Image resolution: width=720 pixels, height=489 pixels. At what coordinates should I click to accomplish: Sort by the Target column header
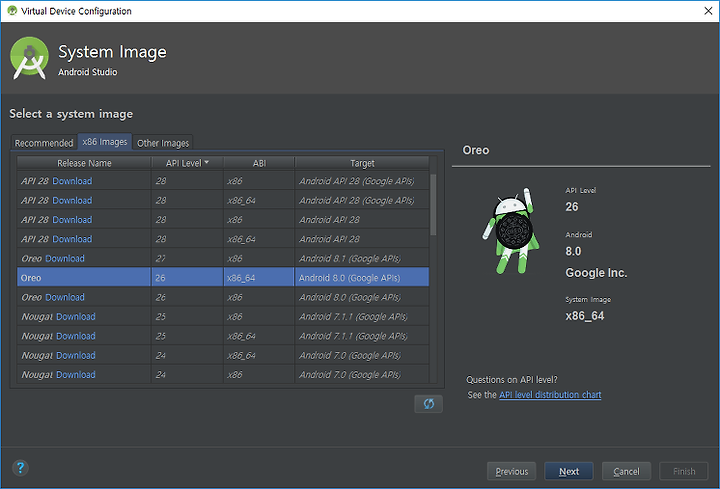click(362, 163)
